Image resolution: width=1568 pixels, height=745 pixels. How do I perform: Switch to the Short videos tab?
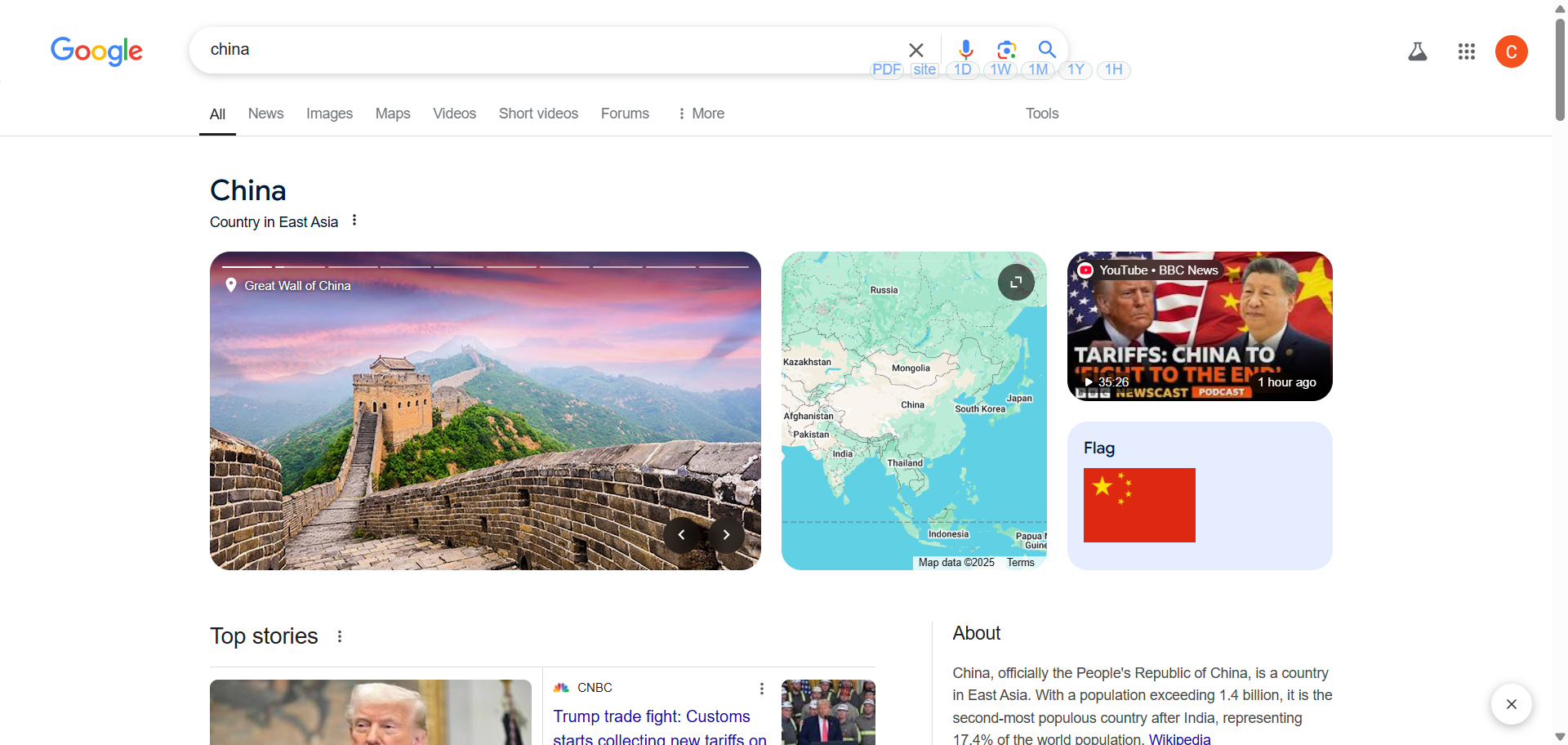[538, 114]
